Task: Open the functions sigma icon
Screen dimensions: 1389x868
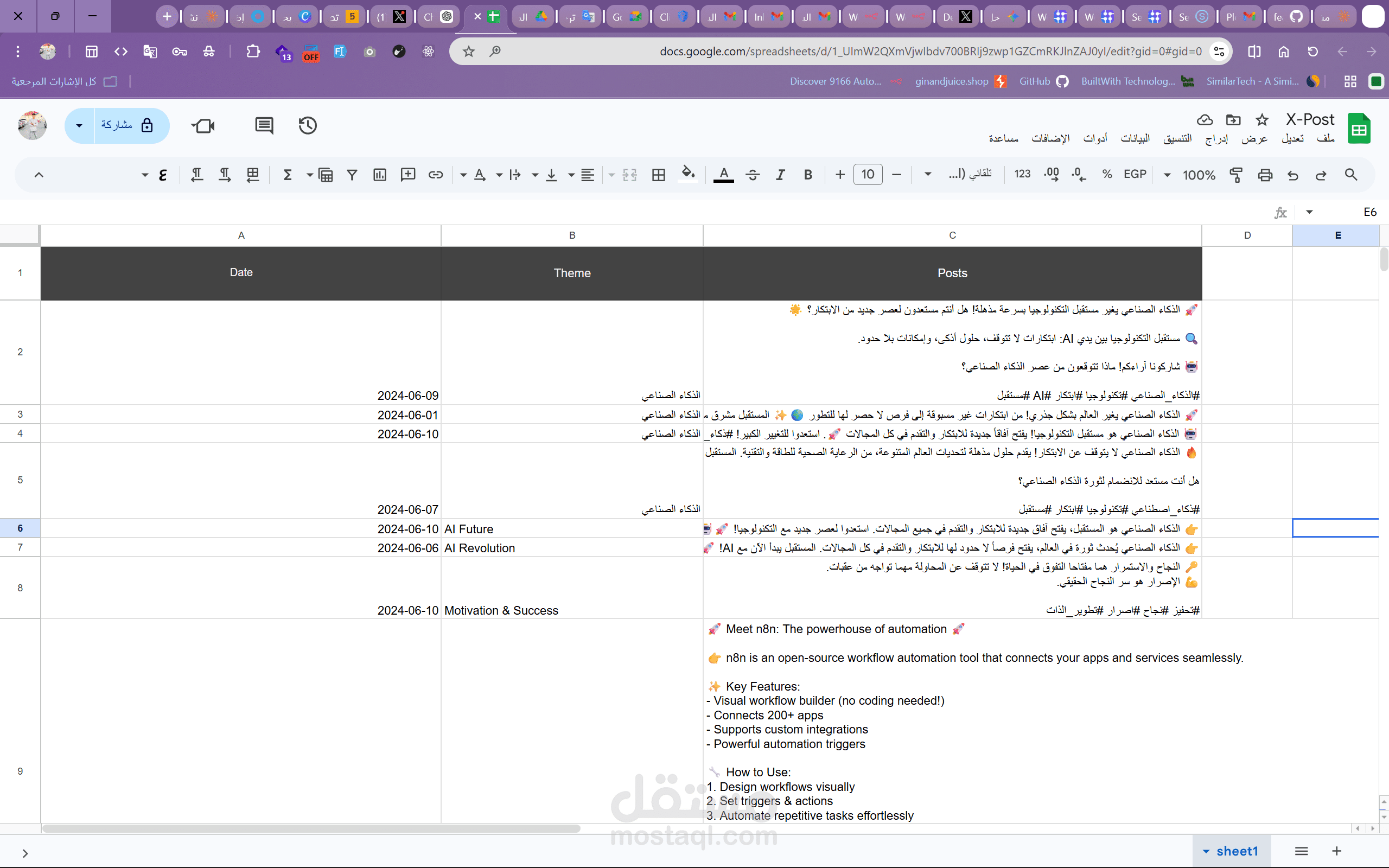Action: 288,175
